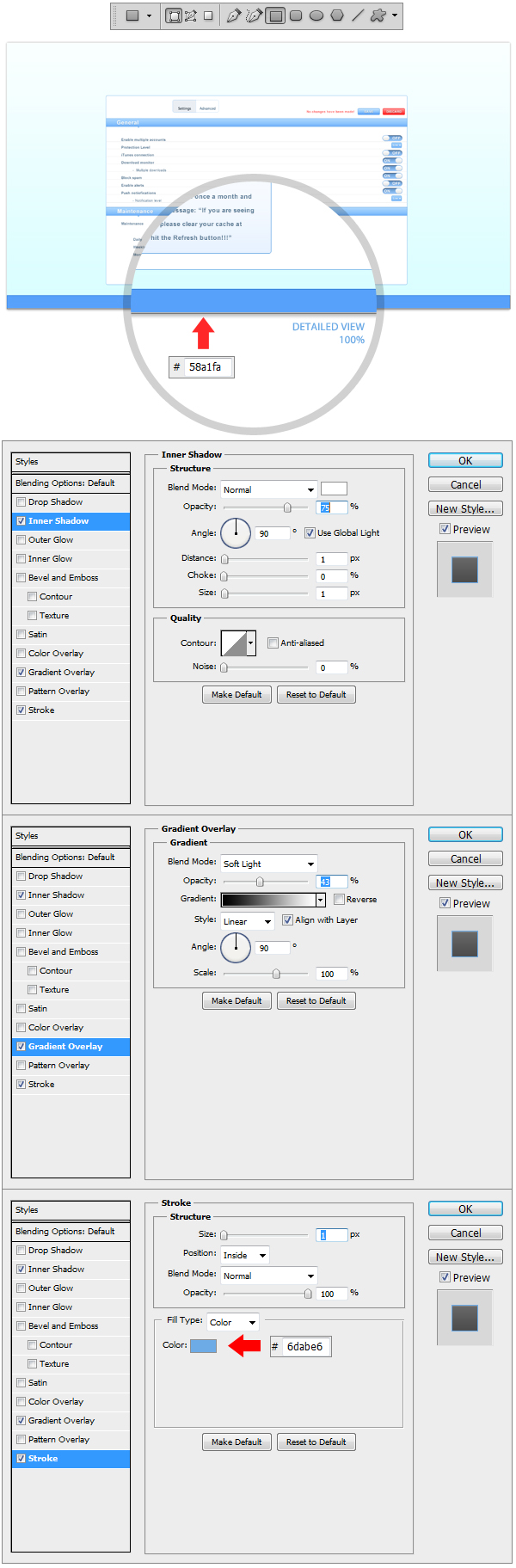Click Reset to Default in Inner Shadow dialog
This screenshot has width=516, height=1568.
(x=316, y=695)
